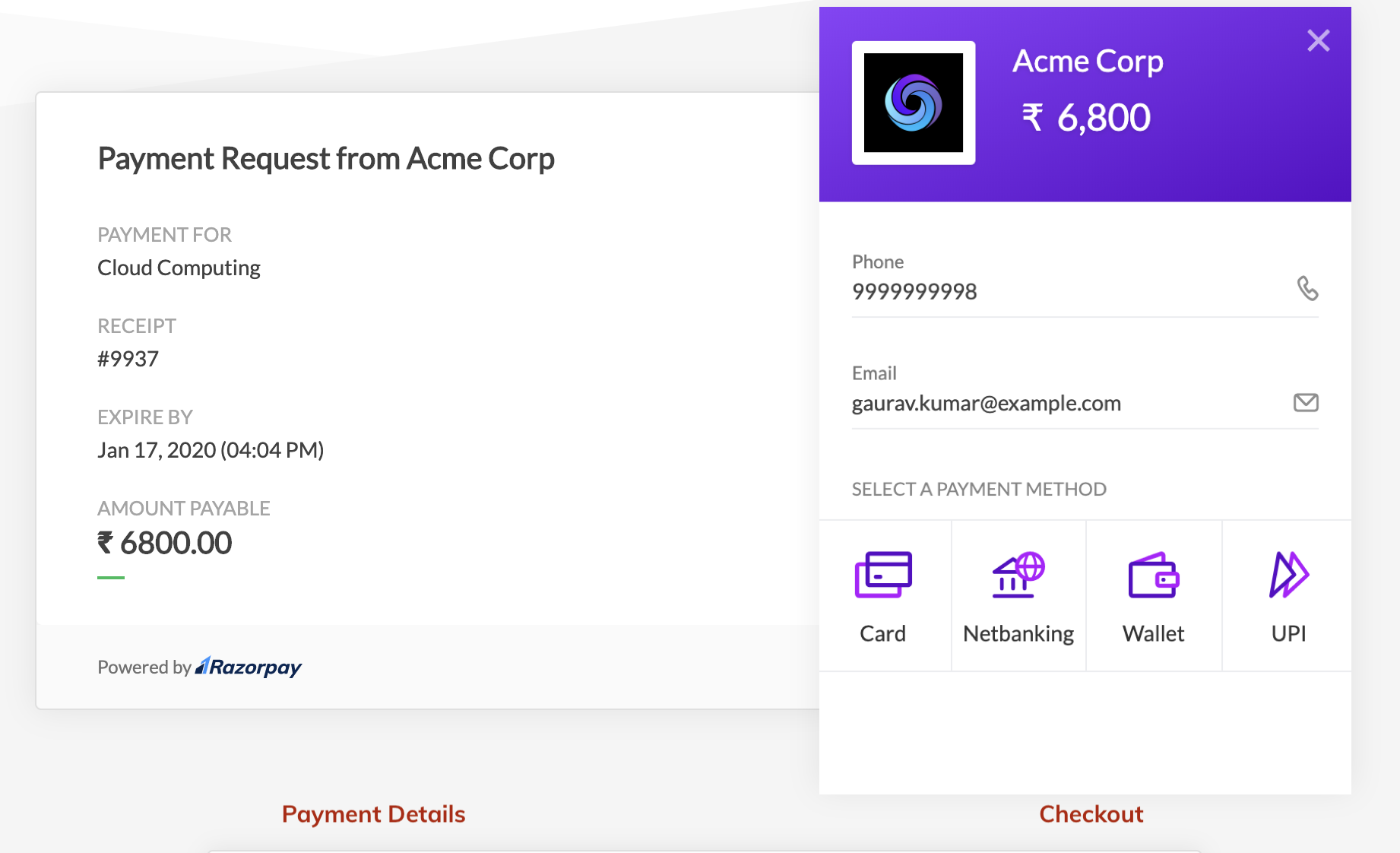
Task: Select the Netbanking payment method
Action: (x=1018, y=595)
